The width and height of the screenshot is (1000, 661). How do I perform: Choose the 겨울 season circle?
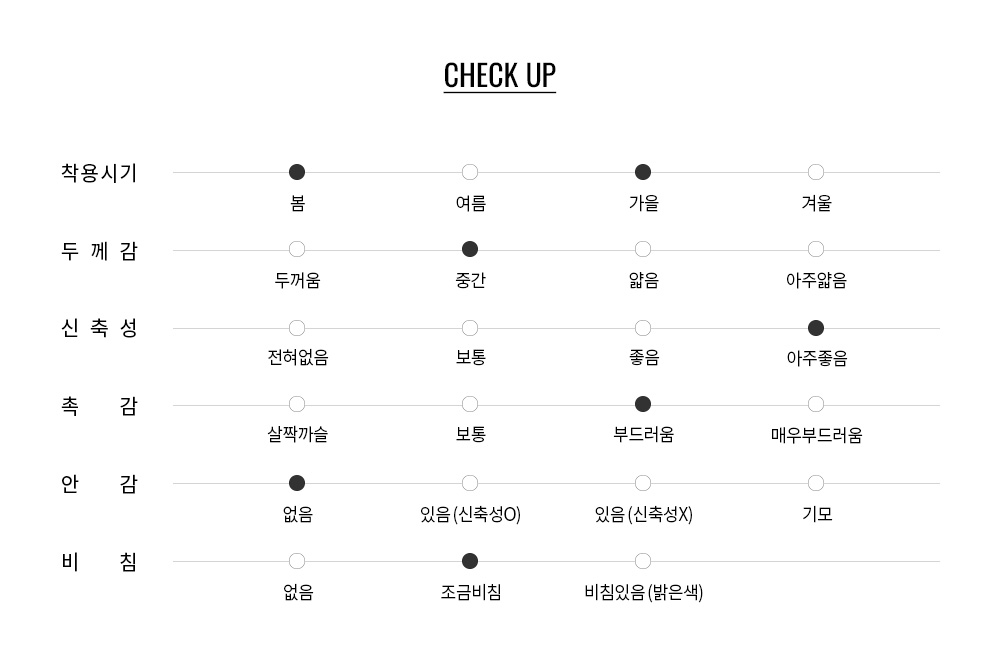(x=816, y=172)
